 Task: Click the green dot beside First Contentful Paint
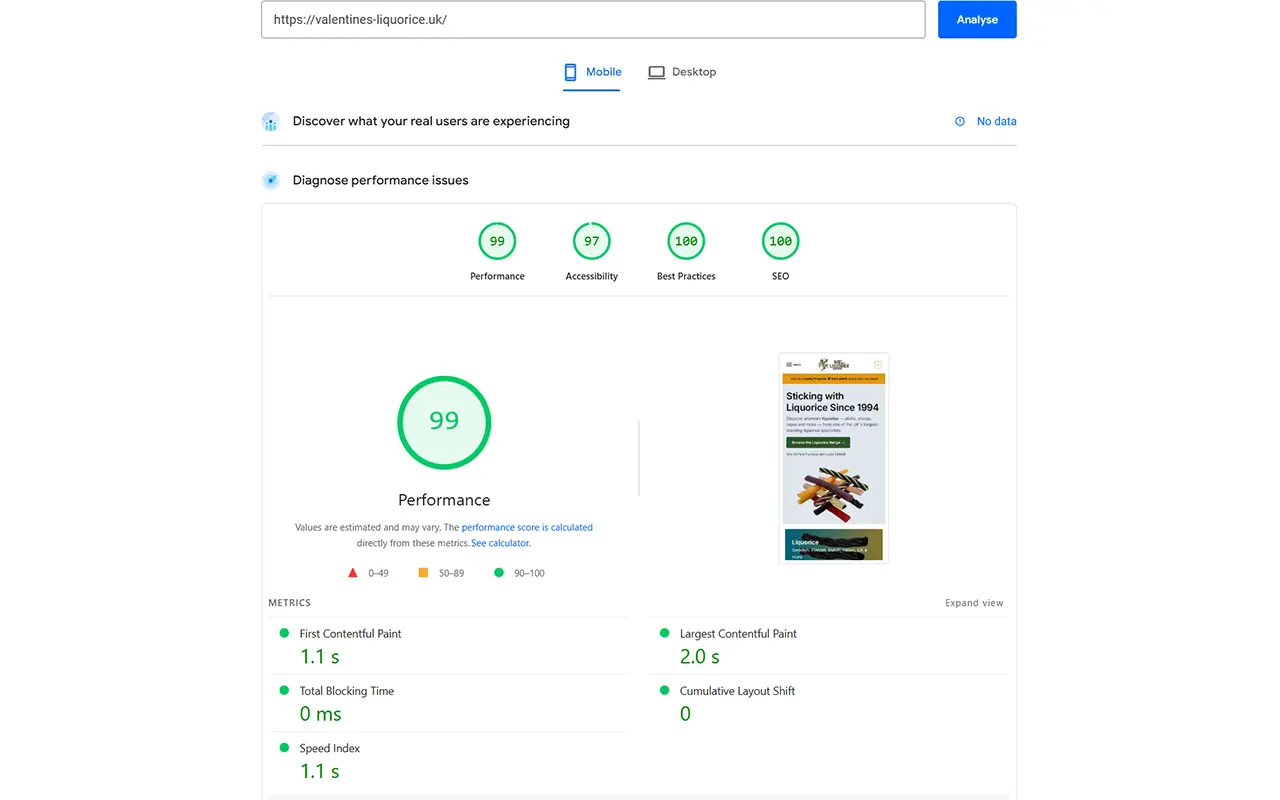(286, 633)
